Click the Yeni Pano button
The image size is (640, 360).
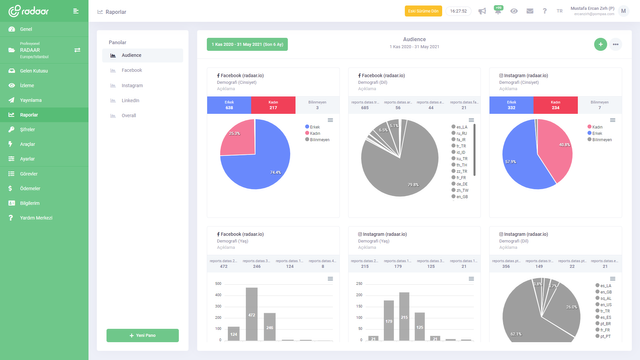coord(142,335)
